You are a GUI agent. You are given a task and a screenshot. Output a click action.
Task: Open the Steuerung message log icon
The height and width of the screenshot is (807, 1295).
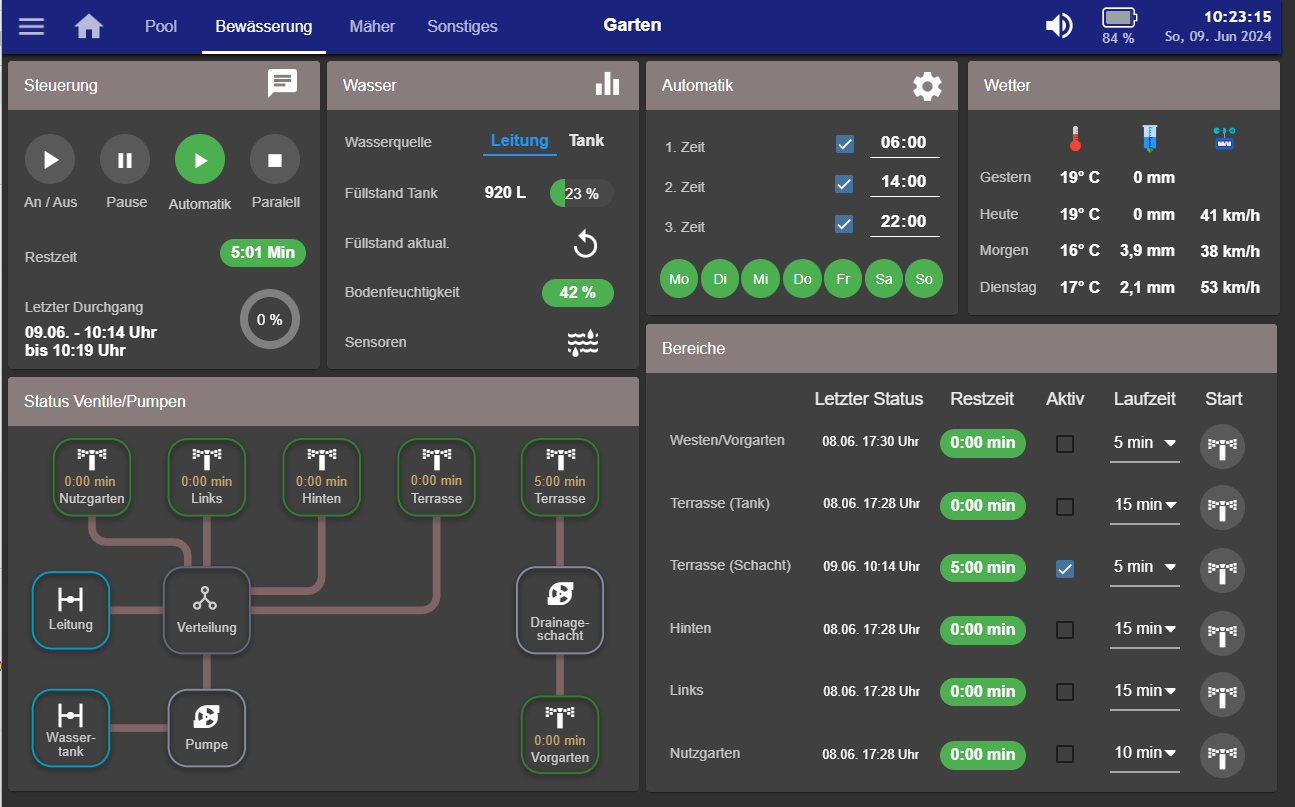pyautogui.click(x=283, y=84)
